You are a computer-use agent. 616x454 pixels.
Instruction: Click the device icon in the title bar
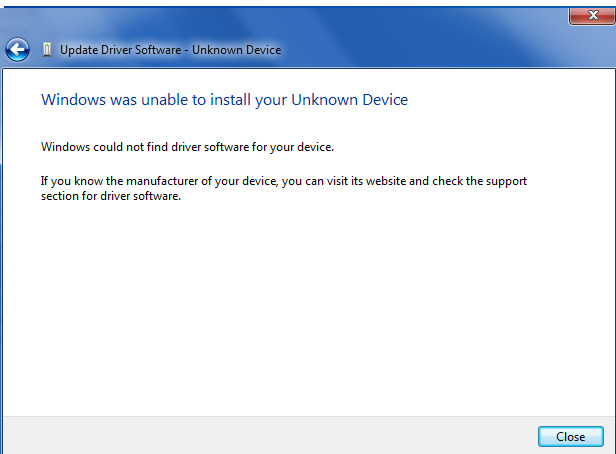(46, 50)
